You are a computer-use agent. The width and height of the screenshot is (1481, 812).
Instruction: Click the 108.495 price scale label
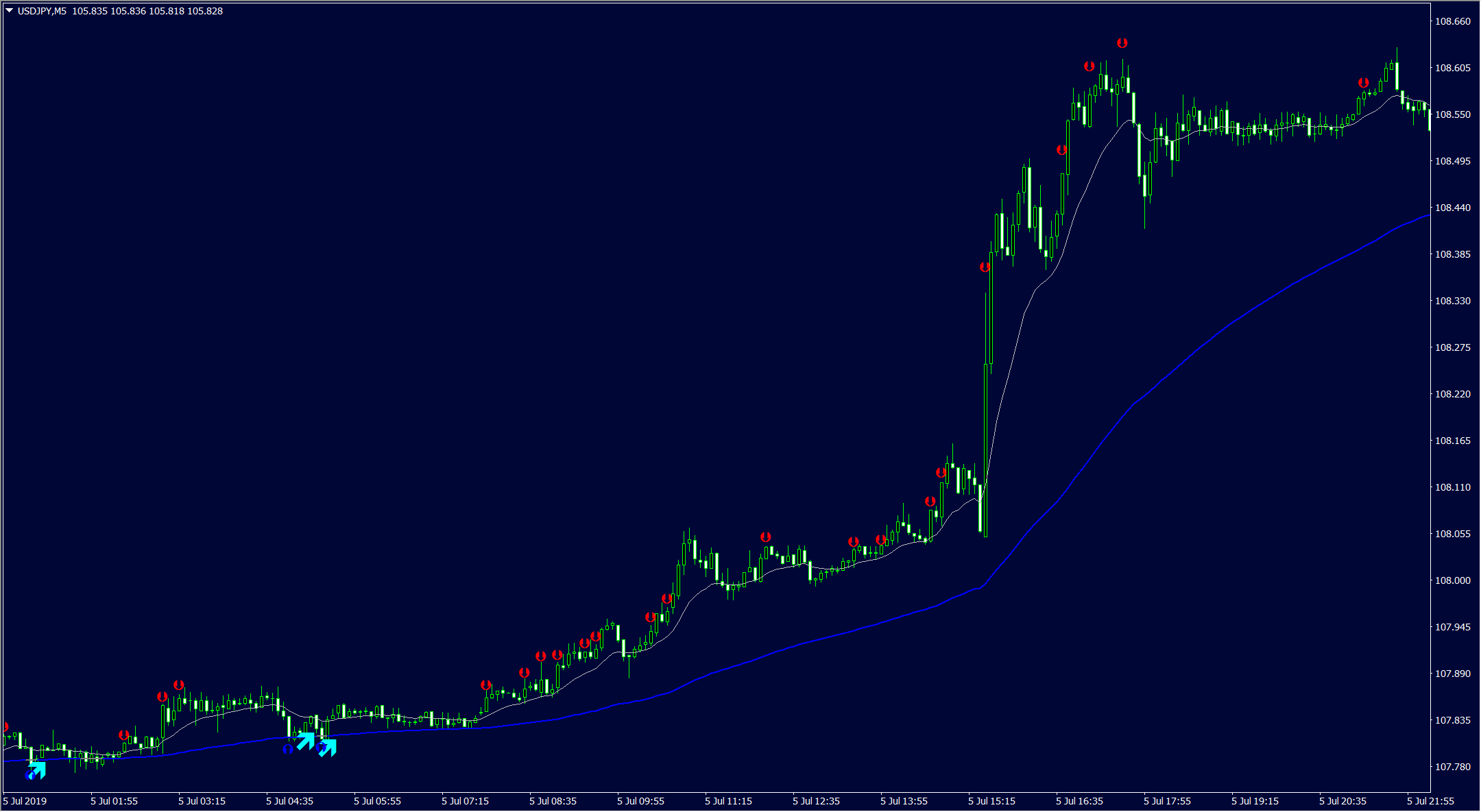1453,161
